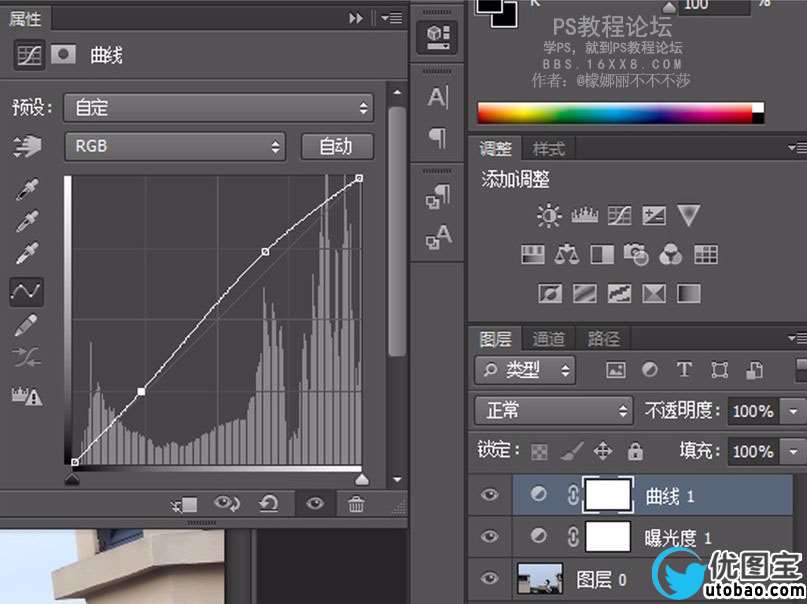This screenshot has width=807, height=604.
Task: Toggle lock all padlock icon
Action: pos(635,451)
